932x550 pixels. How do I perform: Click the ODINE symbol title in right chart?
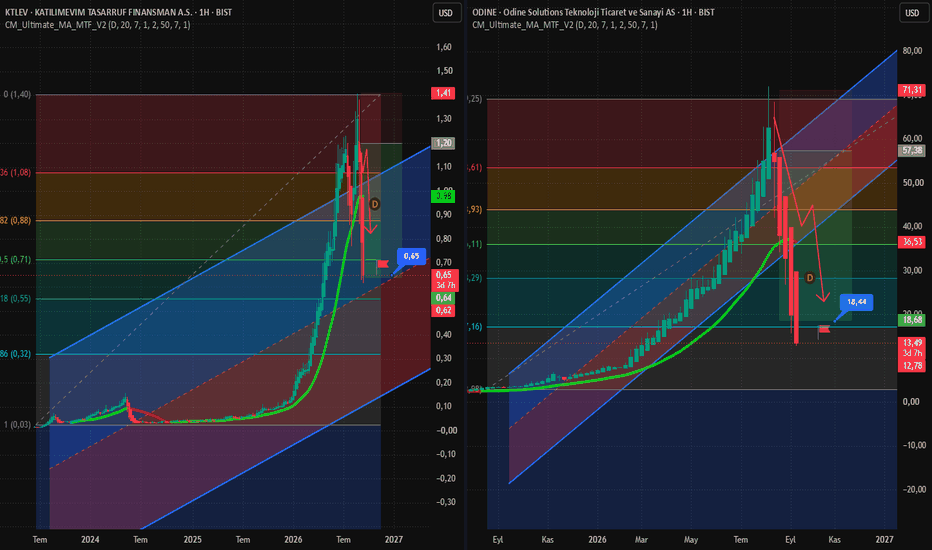(x=593, y=12)
